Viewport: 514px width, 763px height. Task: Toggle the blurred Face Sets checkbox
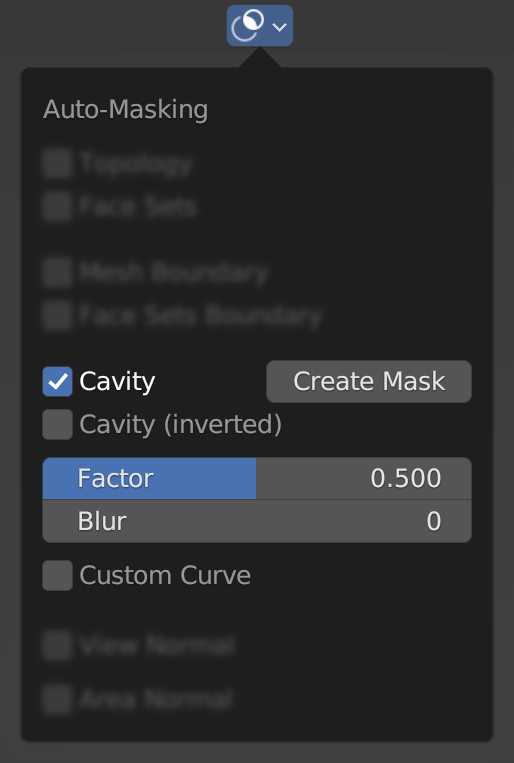tap(57, 206)
